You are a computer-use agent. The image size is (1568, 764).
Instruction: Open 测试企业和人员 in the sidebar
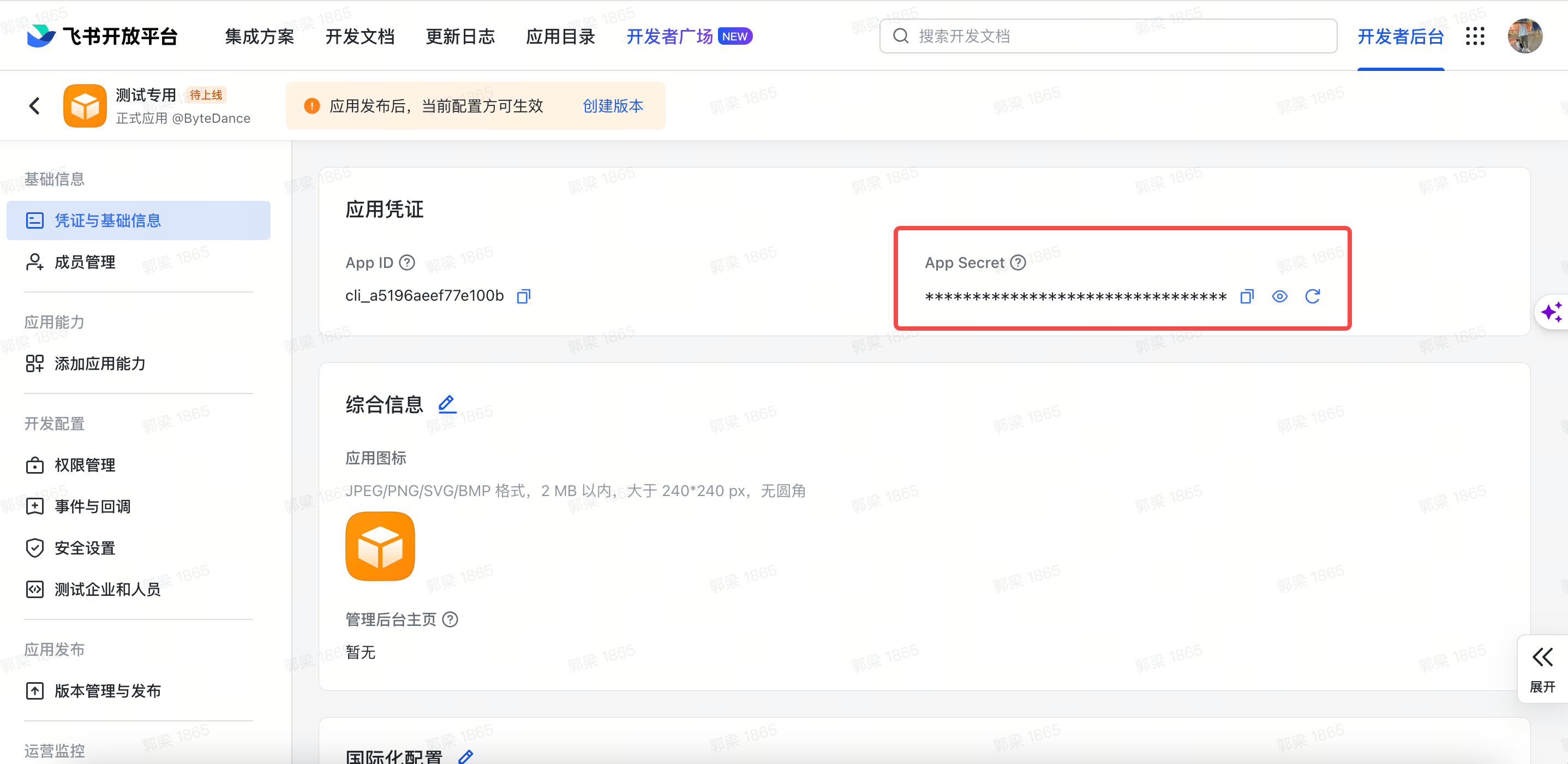pyautogui.click(x=138, y=589)
